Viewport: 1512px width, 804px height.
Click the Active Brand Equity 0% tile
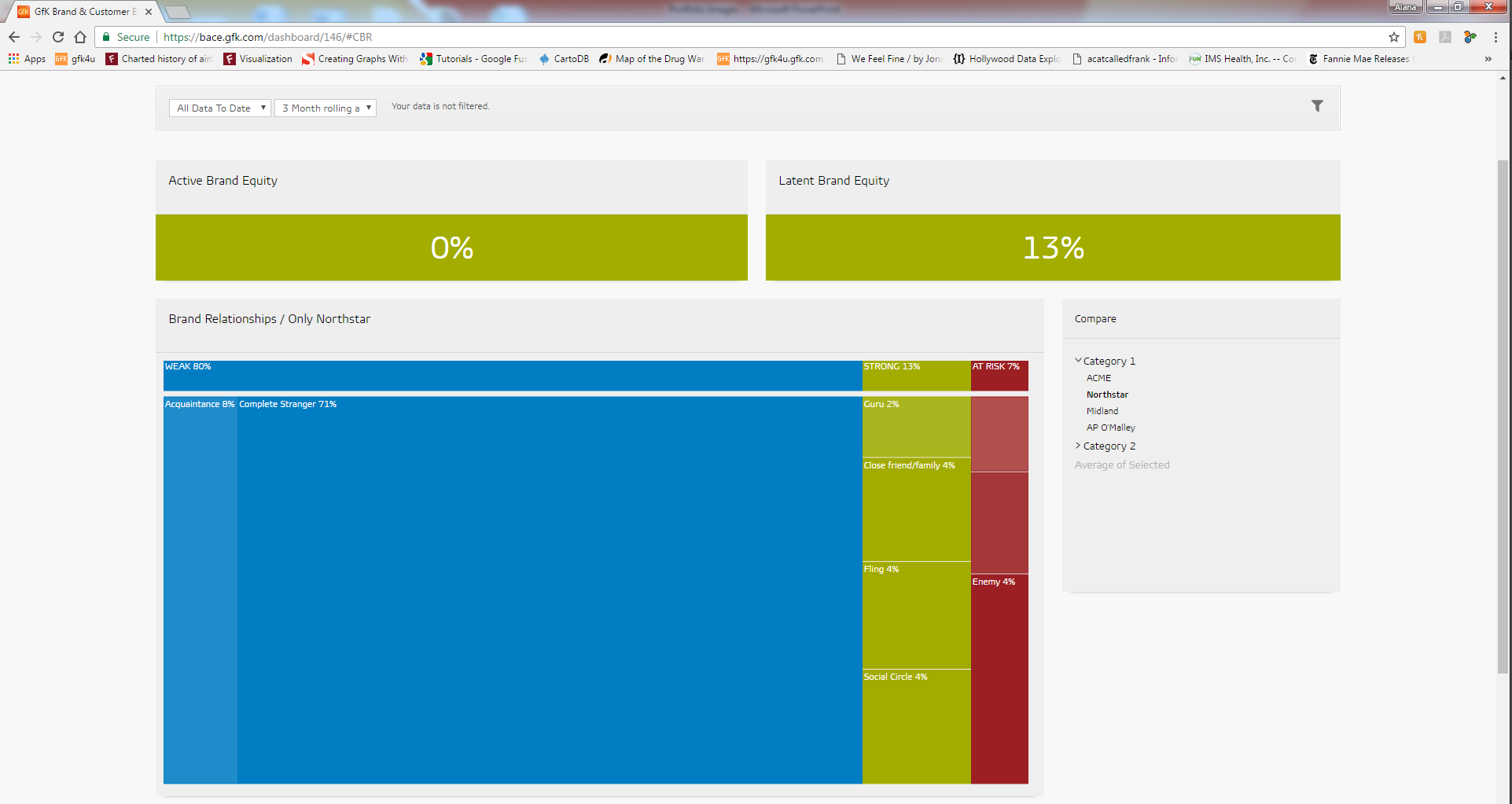451,248
